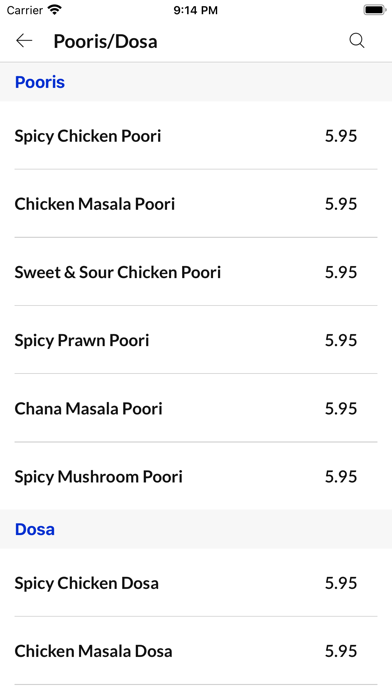Viewport: 392px width, 696px height.
Task: Select Spicy Chicken Dosa
Action: [x=196, y=583]
